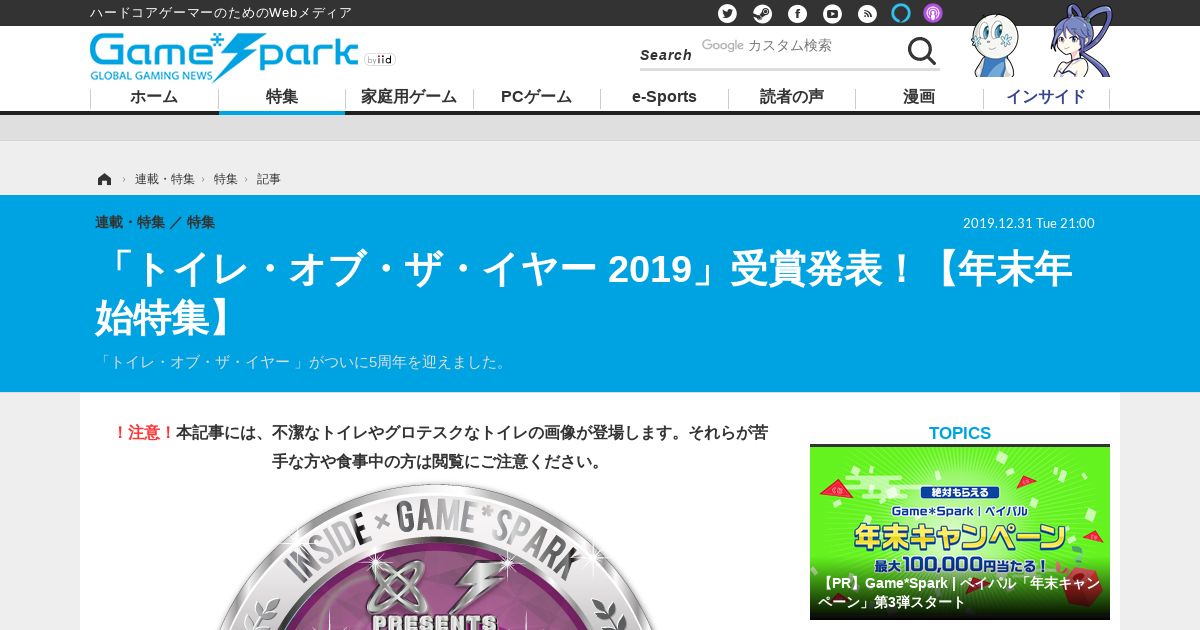
Task: Open the e-Sports menu tab
Action: point(664,97)
